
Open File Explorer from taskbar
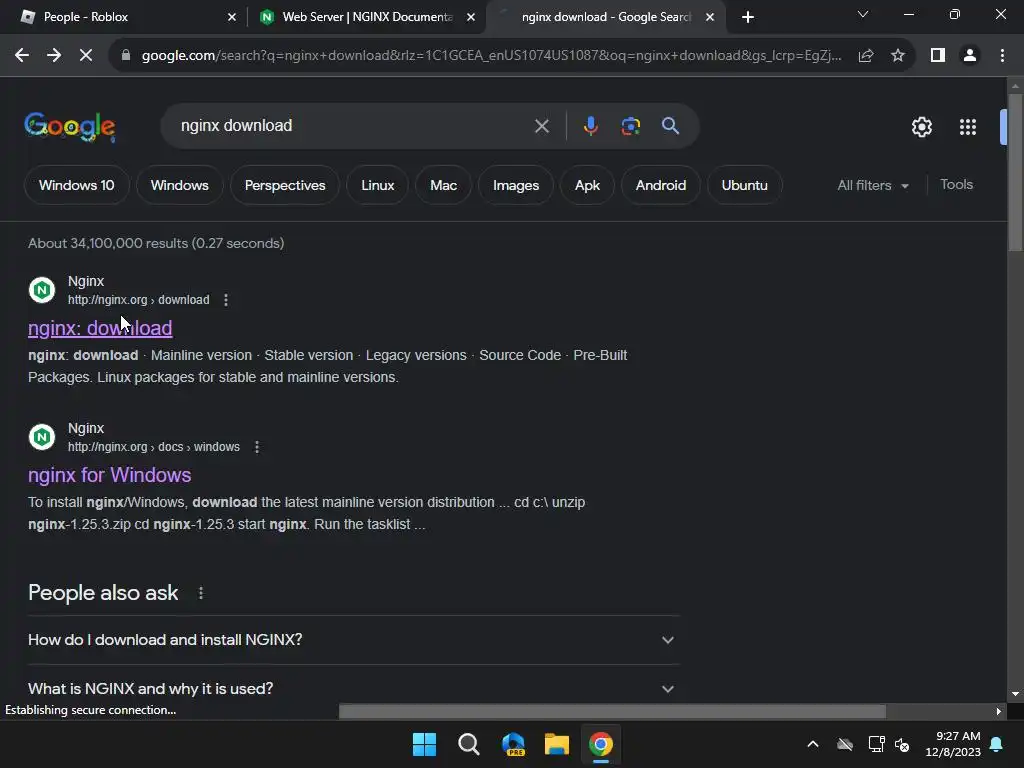[557, 744]
